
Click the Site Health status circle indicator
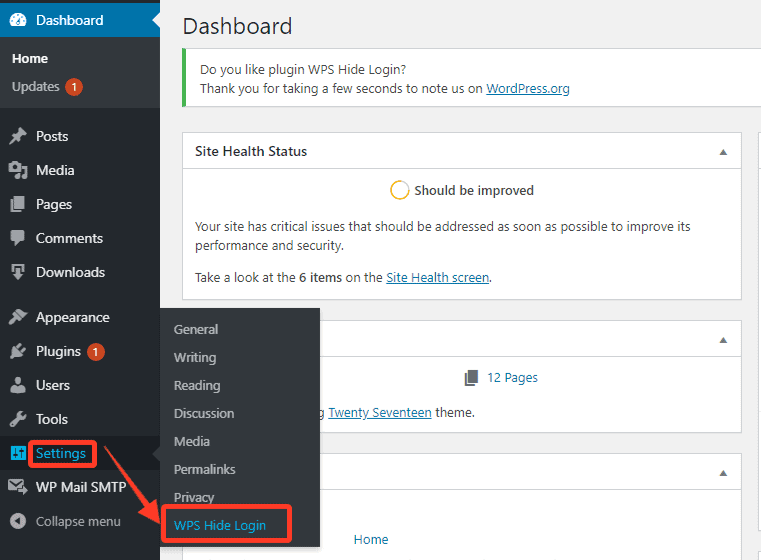399,190
